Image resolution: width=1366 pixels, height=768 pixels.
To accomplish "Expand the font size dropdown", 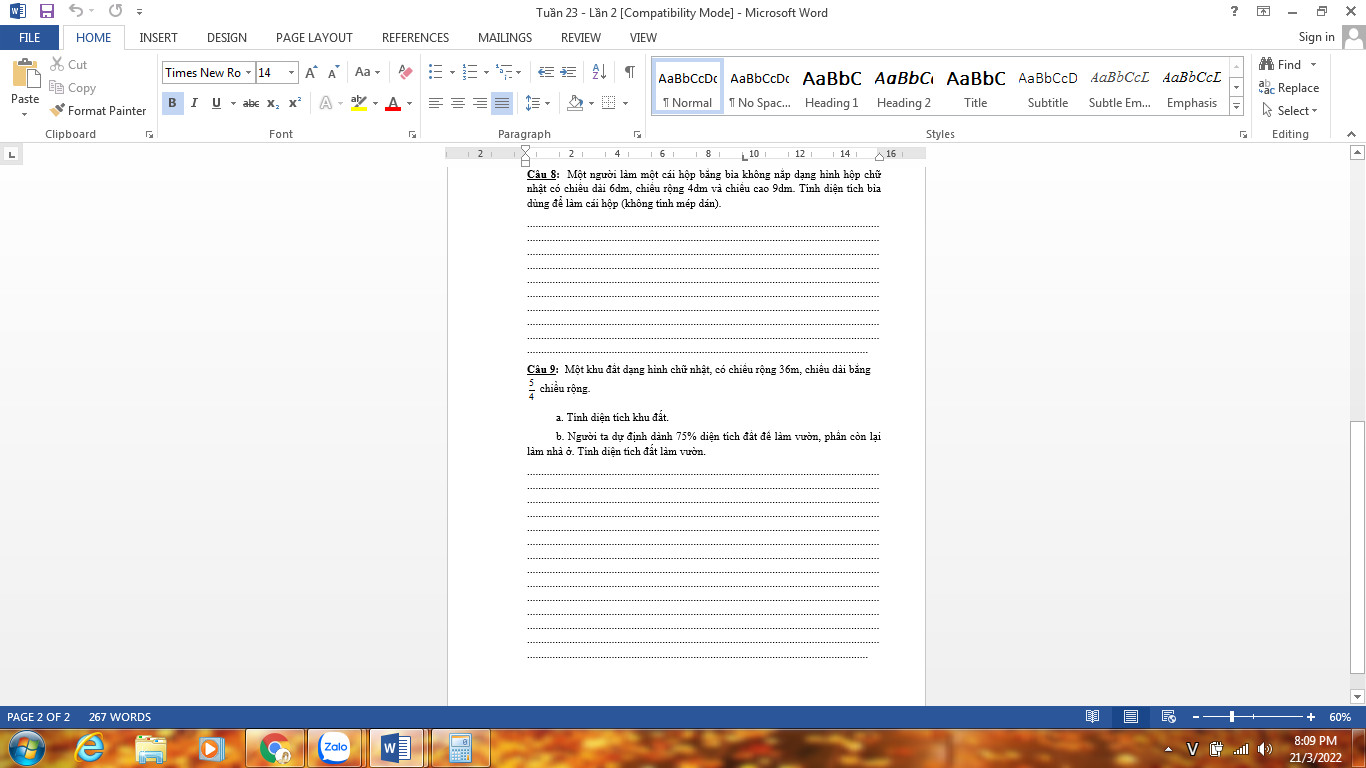I will coord(291,72).
